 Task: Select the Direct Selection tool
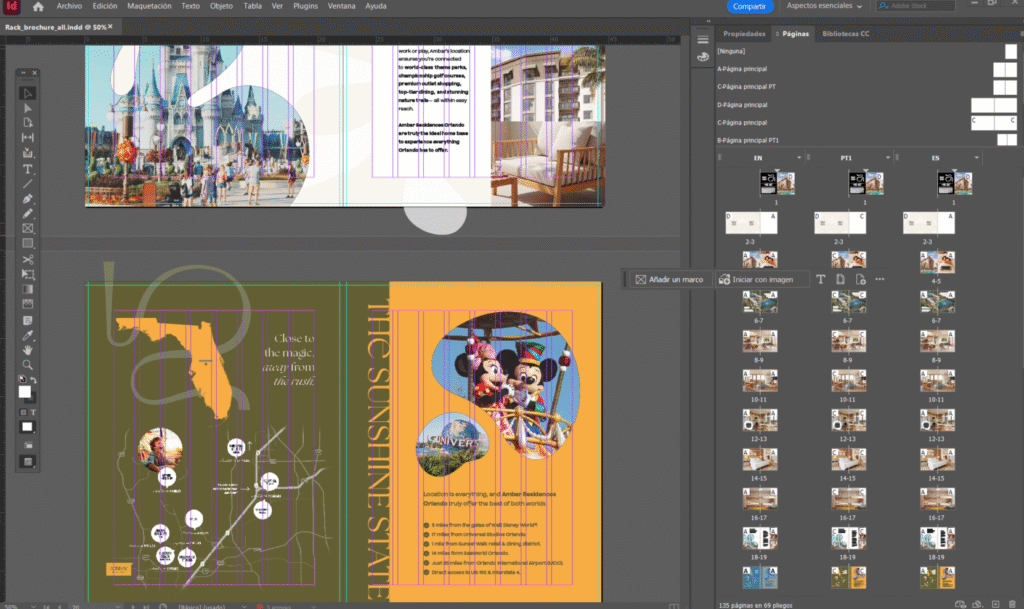pos(28,107)
